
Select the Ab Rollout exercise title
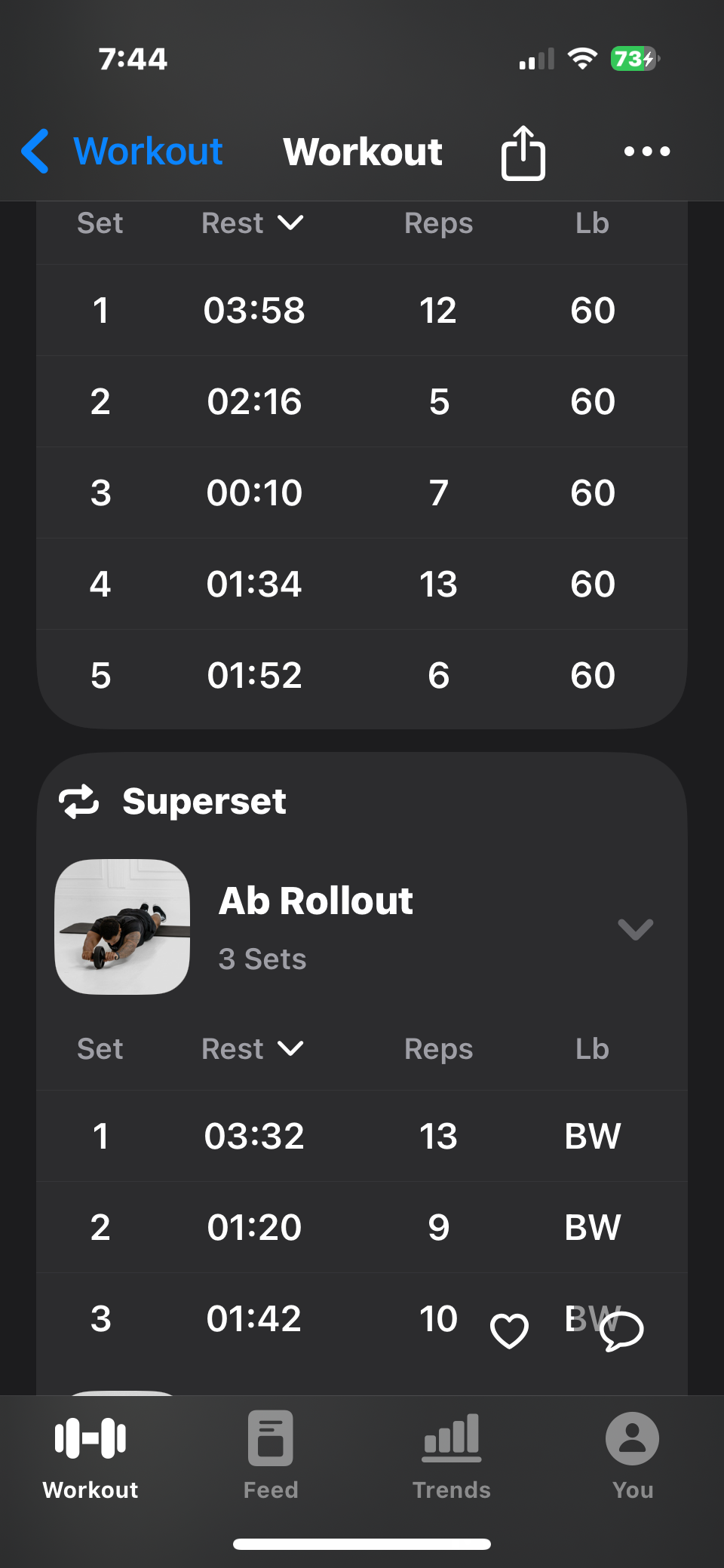(x=316, y=901)
